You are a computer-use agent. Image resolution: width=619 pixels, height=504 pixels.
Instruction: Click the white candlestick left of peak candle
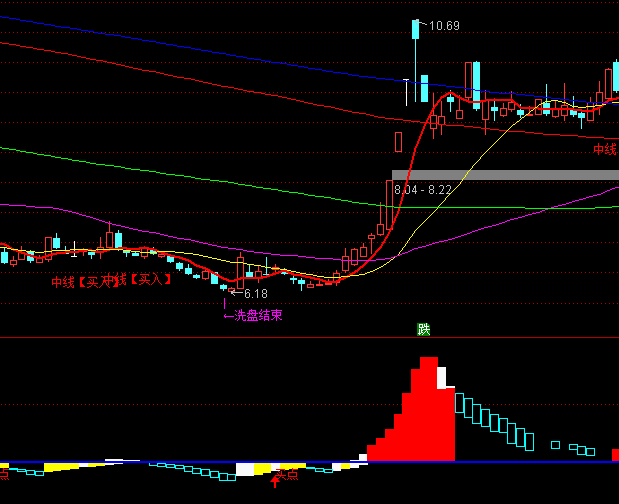[406, 91]
